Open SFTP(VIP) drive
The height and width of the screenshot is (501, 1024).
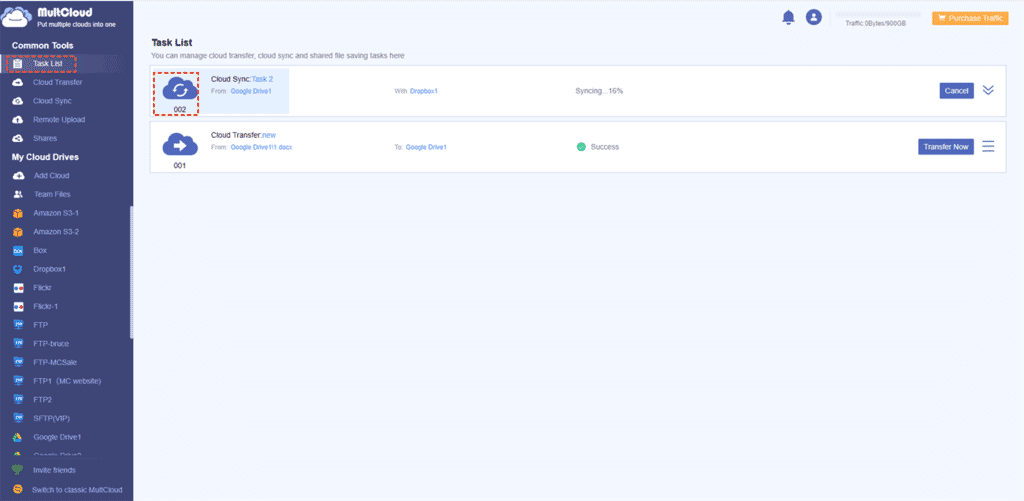[x=52, y=418]
